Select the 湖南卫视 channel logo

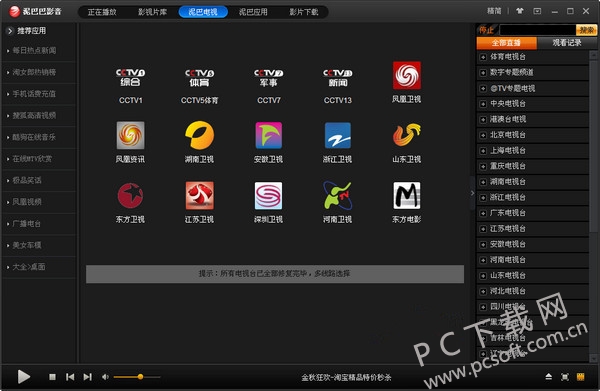tap(199, 135)
